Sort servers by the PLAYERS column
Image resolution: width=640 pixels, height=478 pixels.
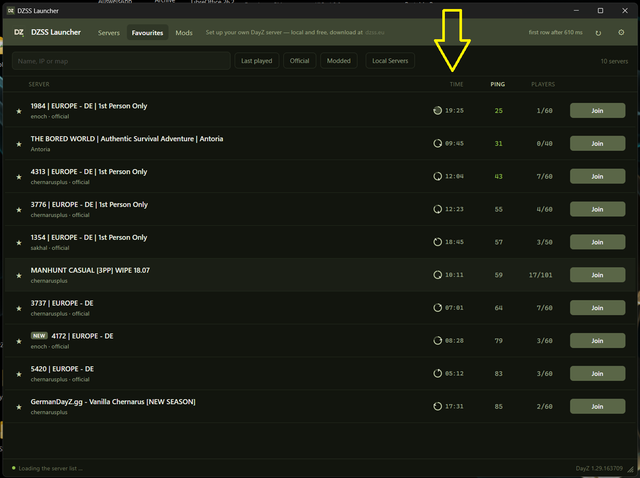(543, 84)
